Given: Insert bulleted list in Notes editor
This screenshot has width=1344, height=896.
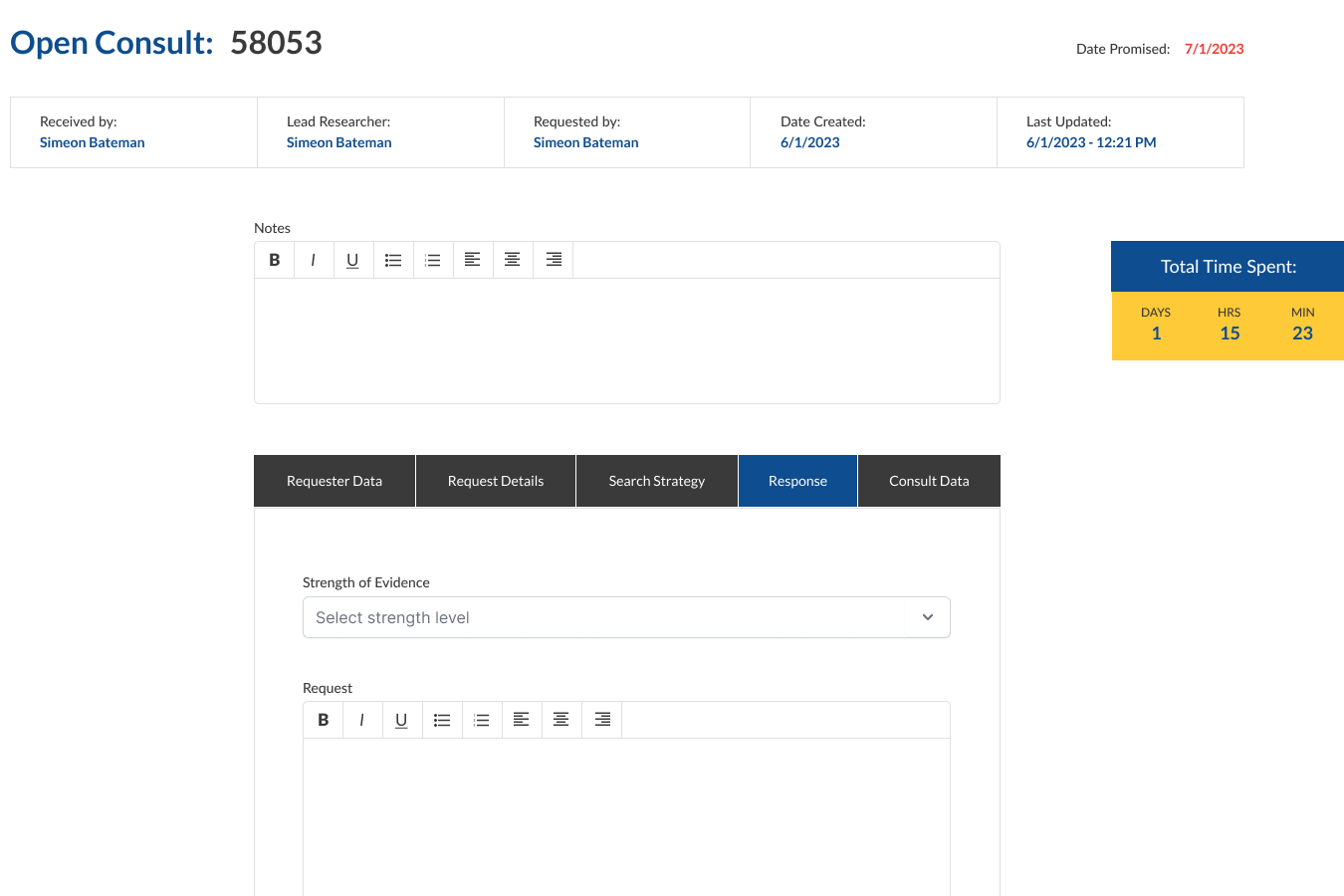Looking at the screenshot, I should pyautogui.click(x=393, y=260).
